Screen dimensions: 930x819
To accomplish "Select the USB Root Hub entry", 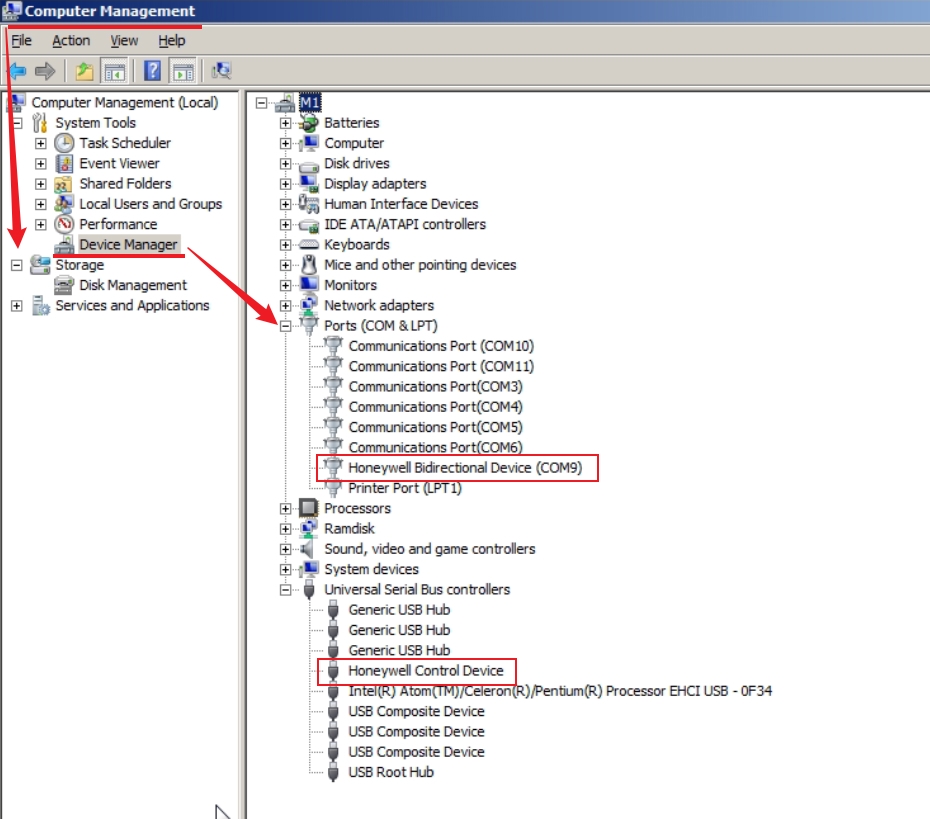I will [391, 772].
